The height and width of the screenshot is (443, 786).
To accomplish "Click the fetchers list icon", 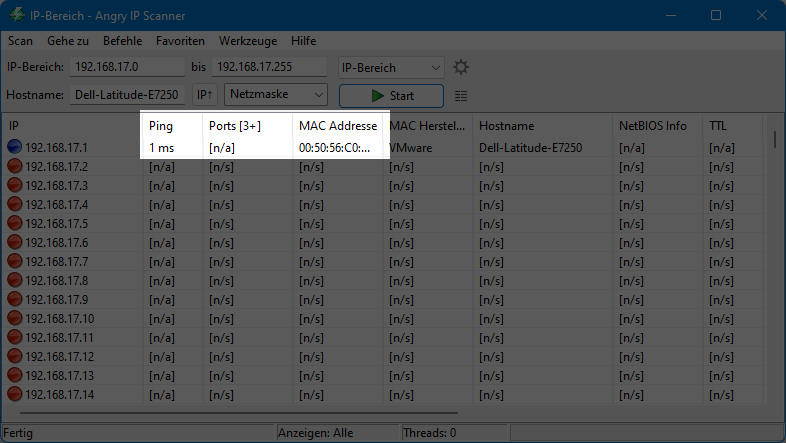I will tap(461, 96).
